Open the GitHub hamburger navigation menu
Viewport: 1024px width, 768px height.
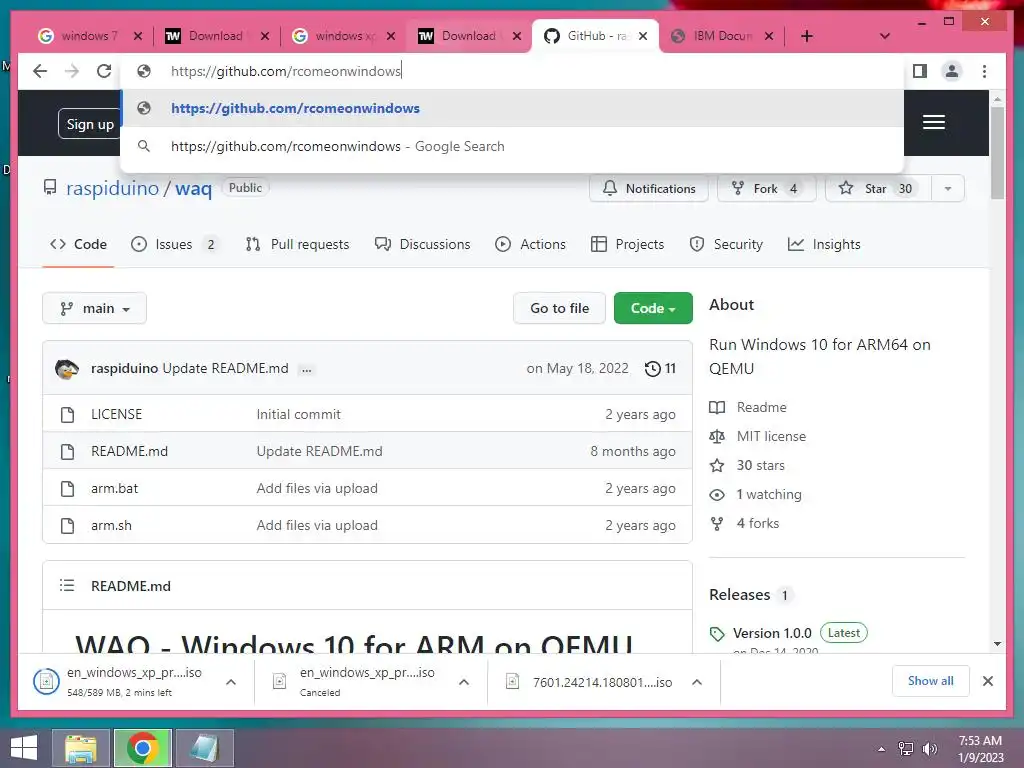934,122
